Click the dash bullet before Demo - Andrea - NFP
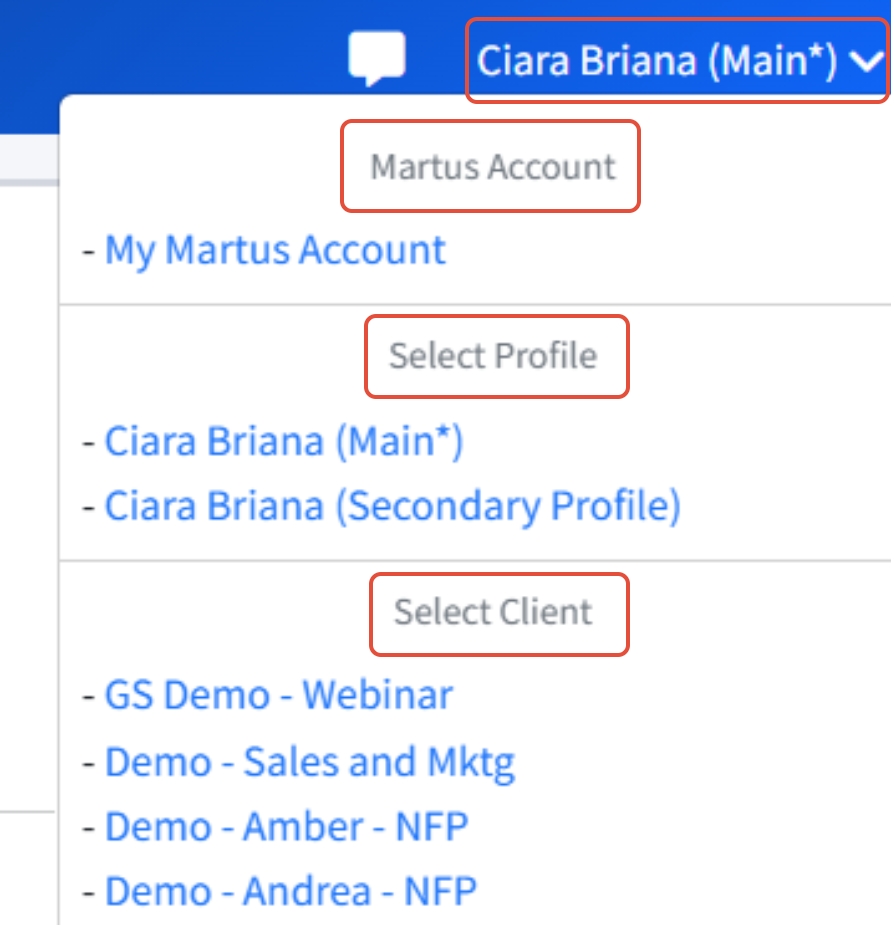Viewport: 891px width, 925px height. click(89, 893)
